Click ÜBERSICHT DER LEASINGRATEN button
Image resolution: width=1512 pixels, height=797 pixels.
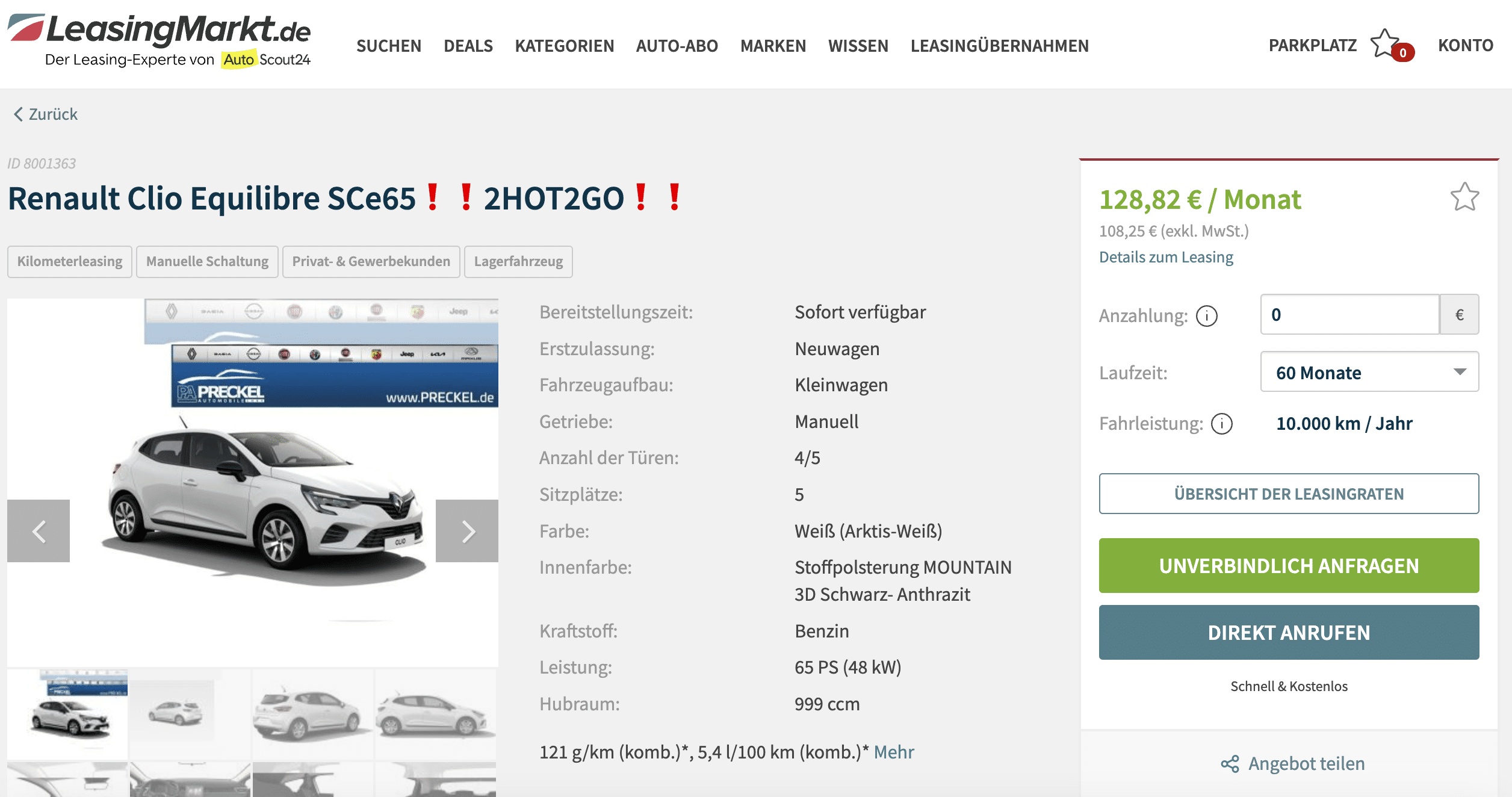click(1289, 494)
